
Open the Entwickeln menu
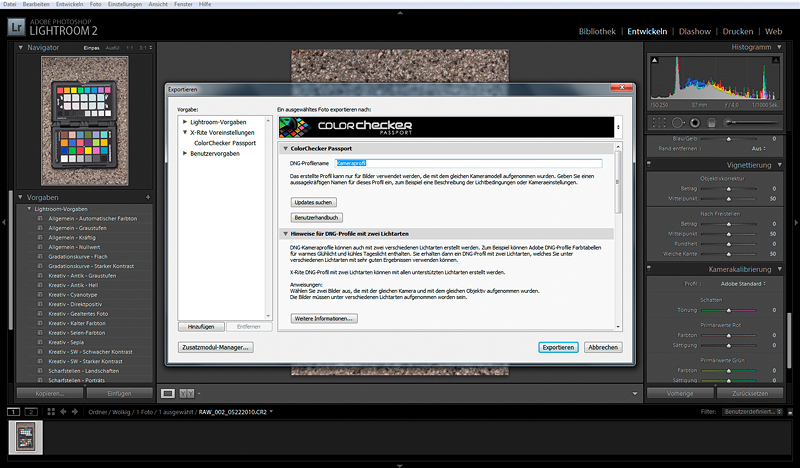click(x=69, y=4)
